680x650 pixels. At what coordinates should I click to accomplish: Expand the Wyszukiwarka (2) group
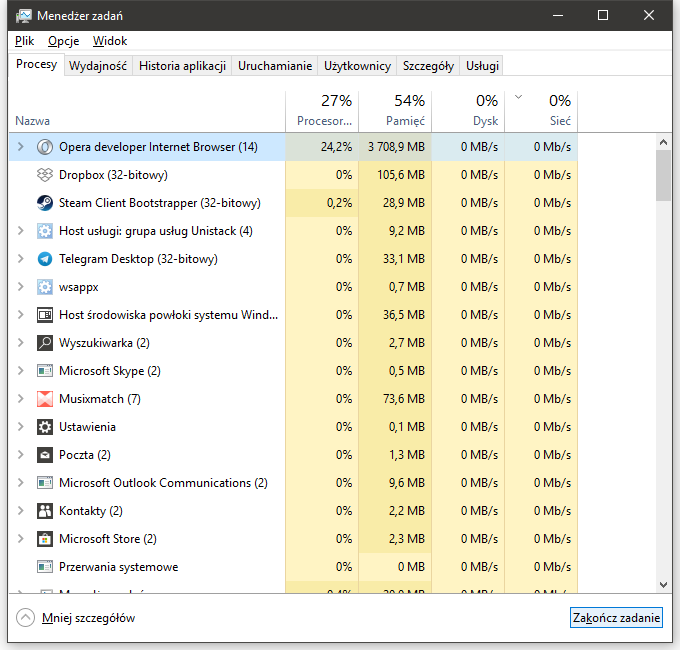point(20,343)
